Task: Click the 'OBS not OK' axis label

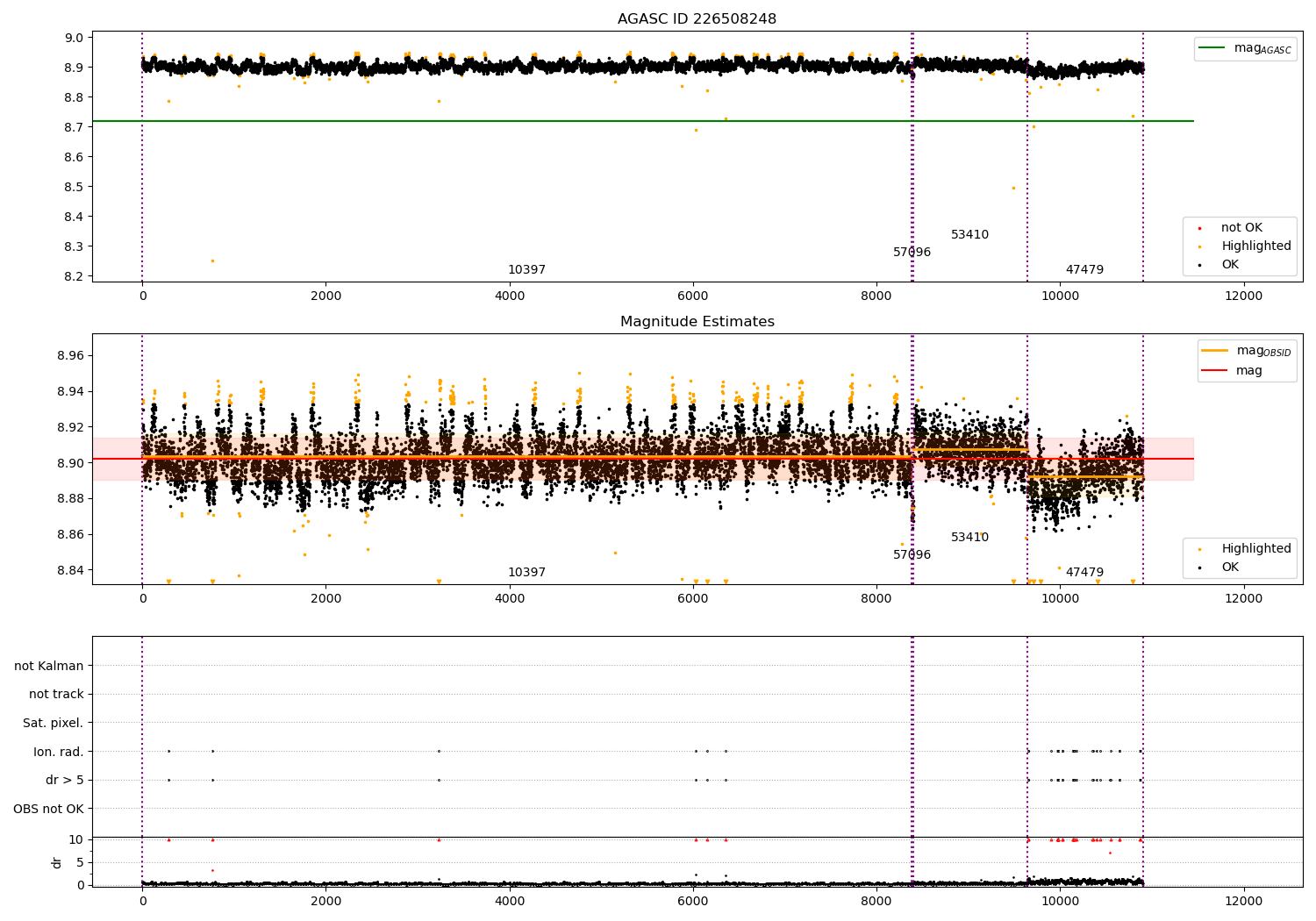Action: click(48, 809)
